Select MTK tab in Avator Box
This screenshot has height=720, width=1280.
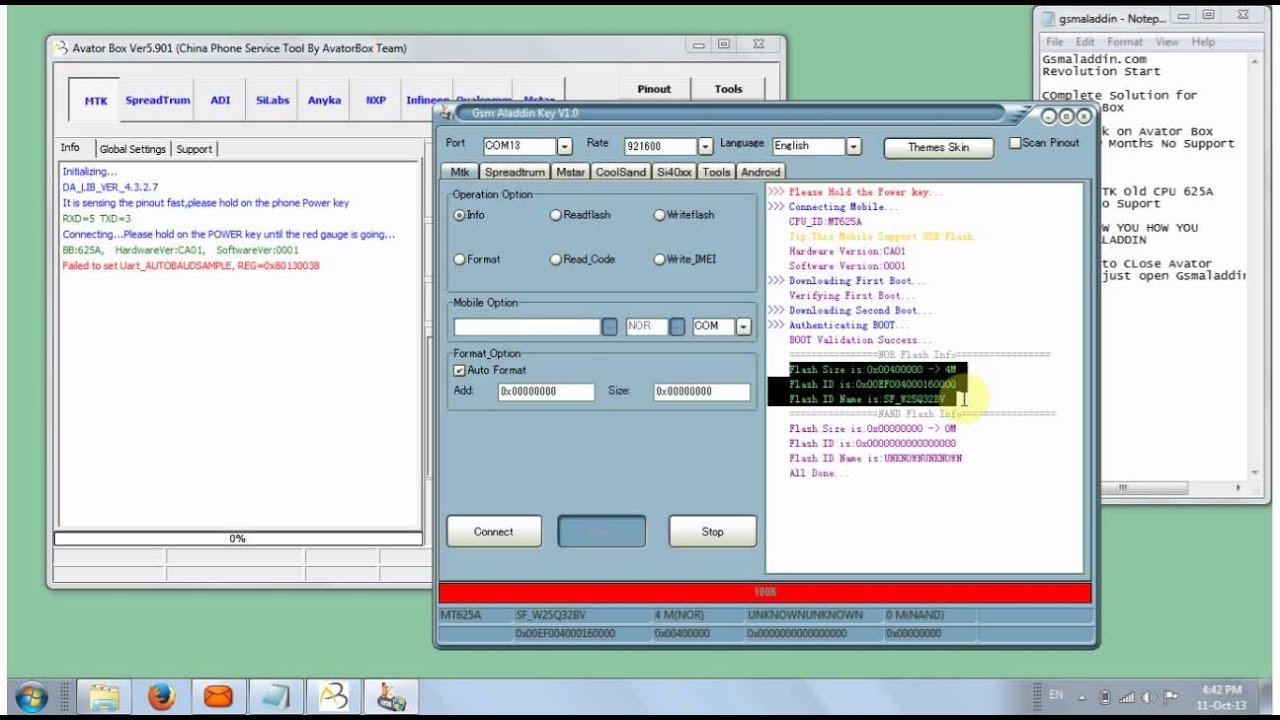(96, 101)
